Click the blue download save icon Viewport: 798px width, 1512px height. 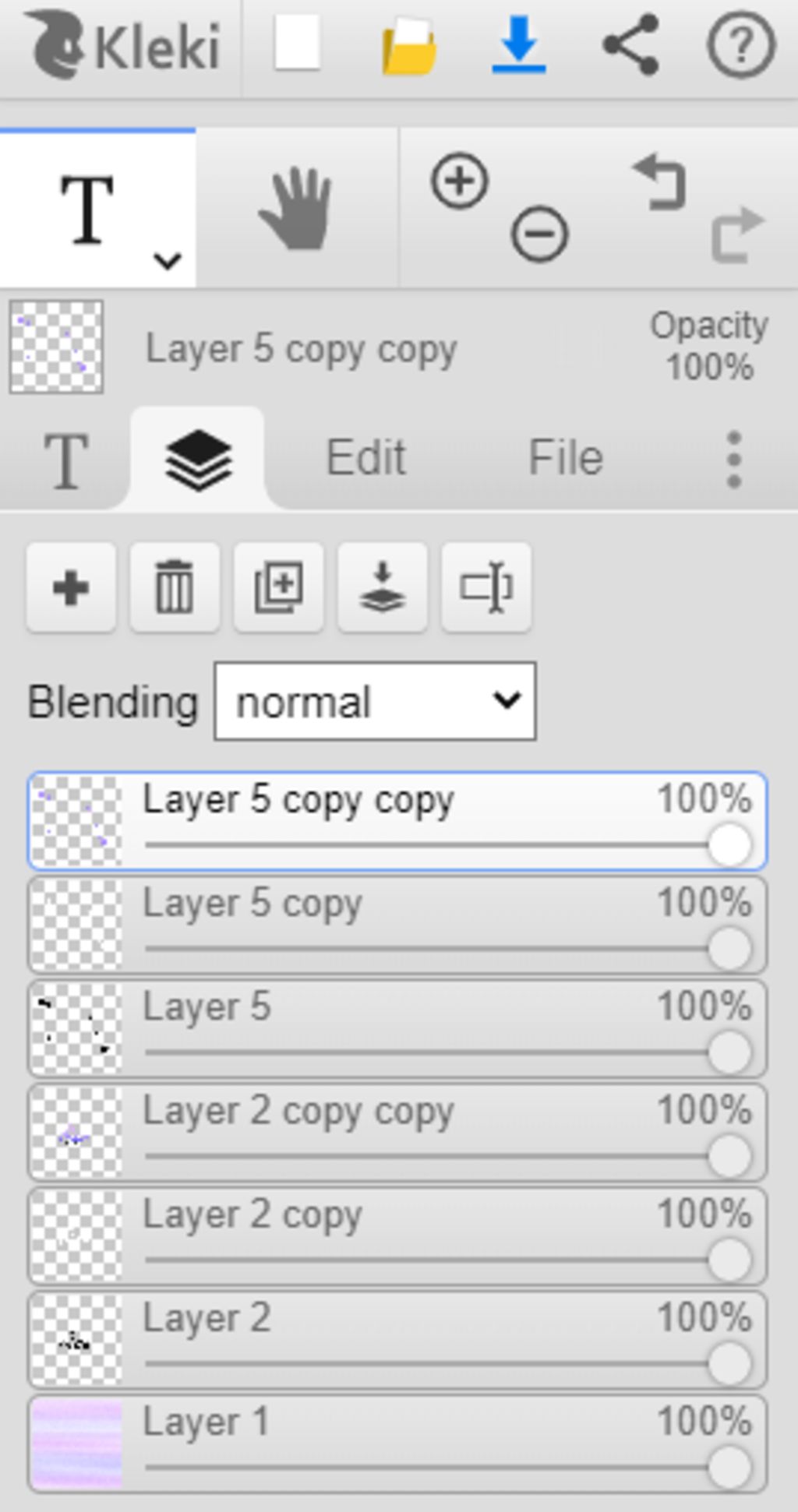tap(518, 47)
